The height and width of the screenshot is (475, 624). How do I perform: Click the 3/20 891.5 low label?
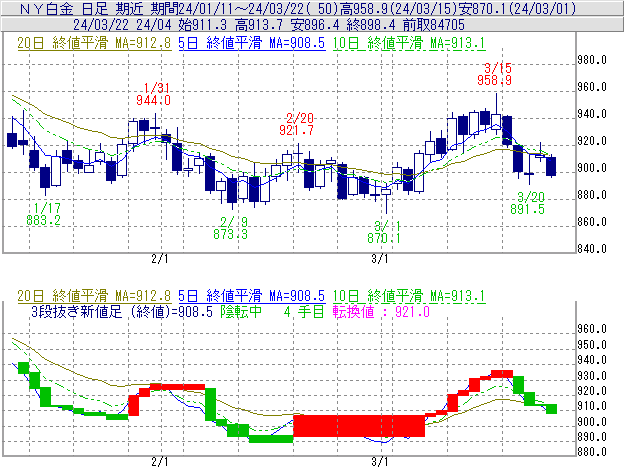pyautogui.click(x=528, y=203)
